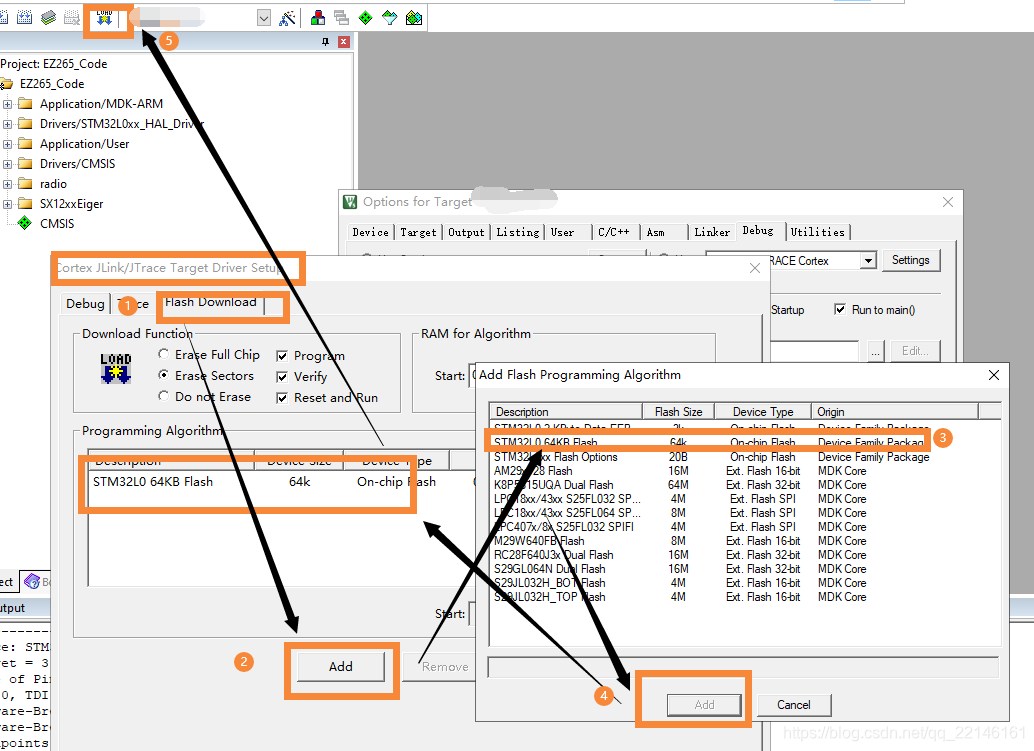Pin the Project panel
Screen dimensions: 1034x751
pos(325,42)
